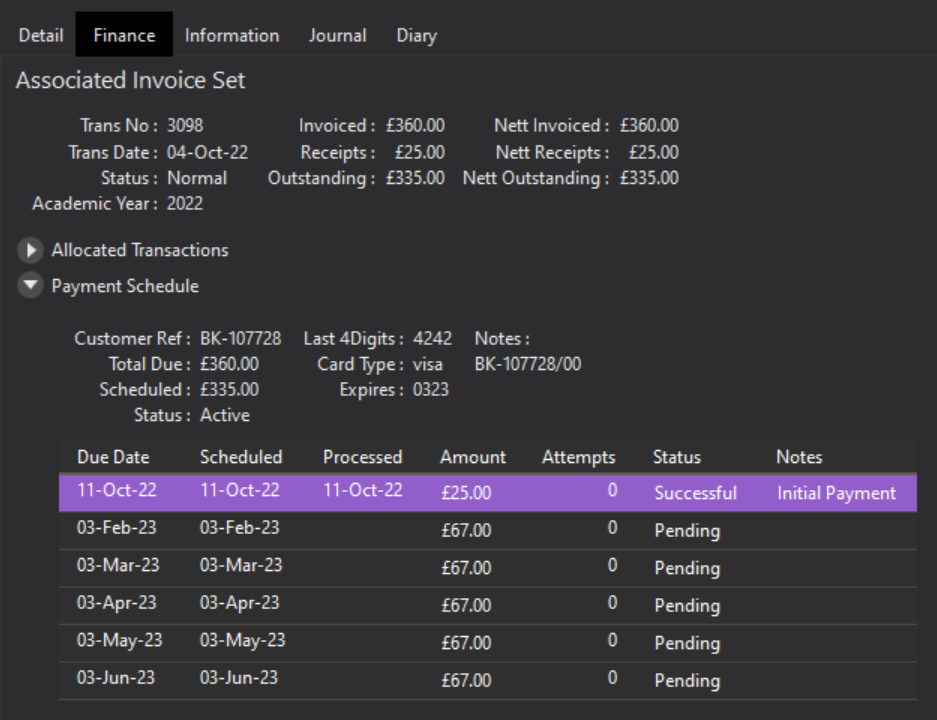Select the 11-Oct-22 due date row

(488, 493)
